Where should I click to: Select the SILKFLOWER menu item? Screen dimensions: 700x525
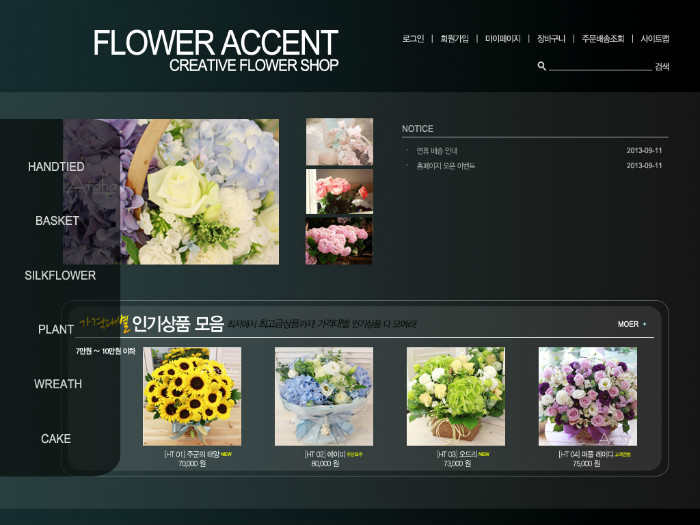pyautogui.click(x=60, y=275)
